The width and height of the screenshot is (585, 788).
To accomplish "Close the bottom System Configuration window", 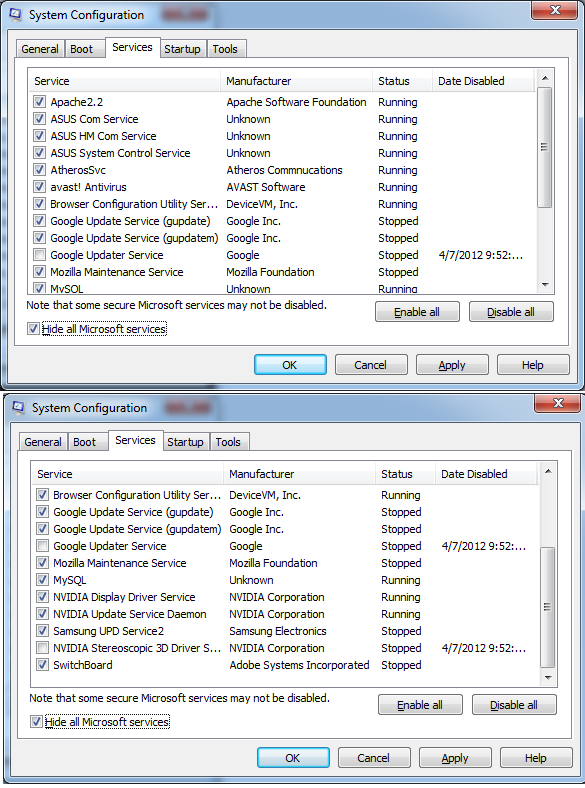I will pyautogui.click(x=558, y=403).
